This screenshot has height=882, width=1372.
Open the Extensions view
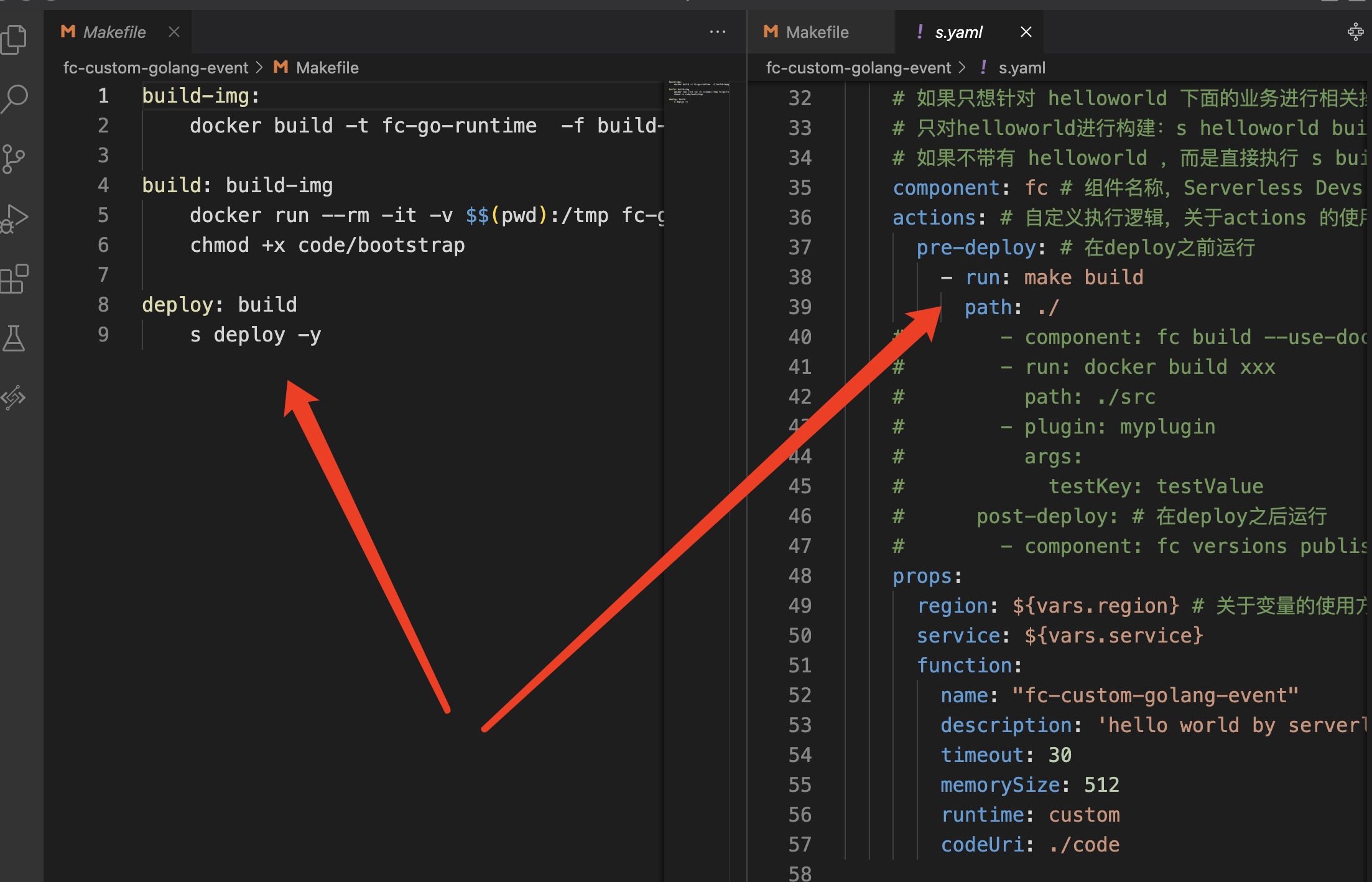click(14, 279)
